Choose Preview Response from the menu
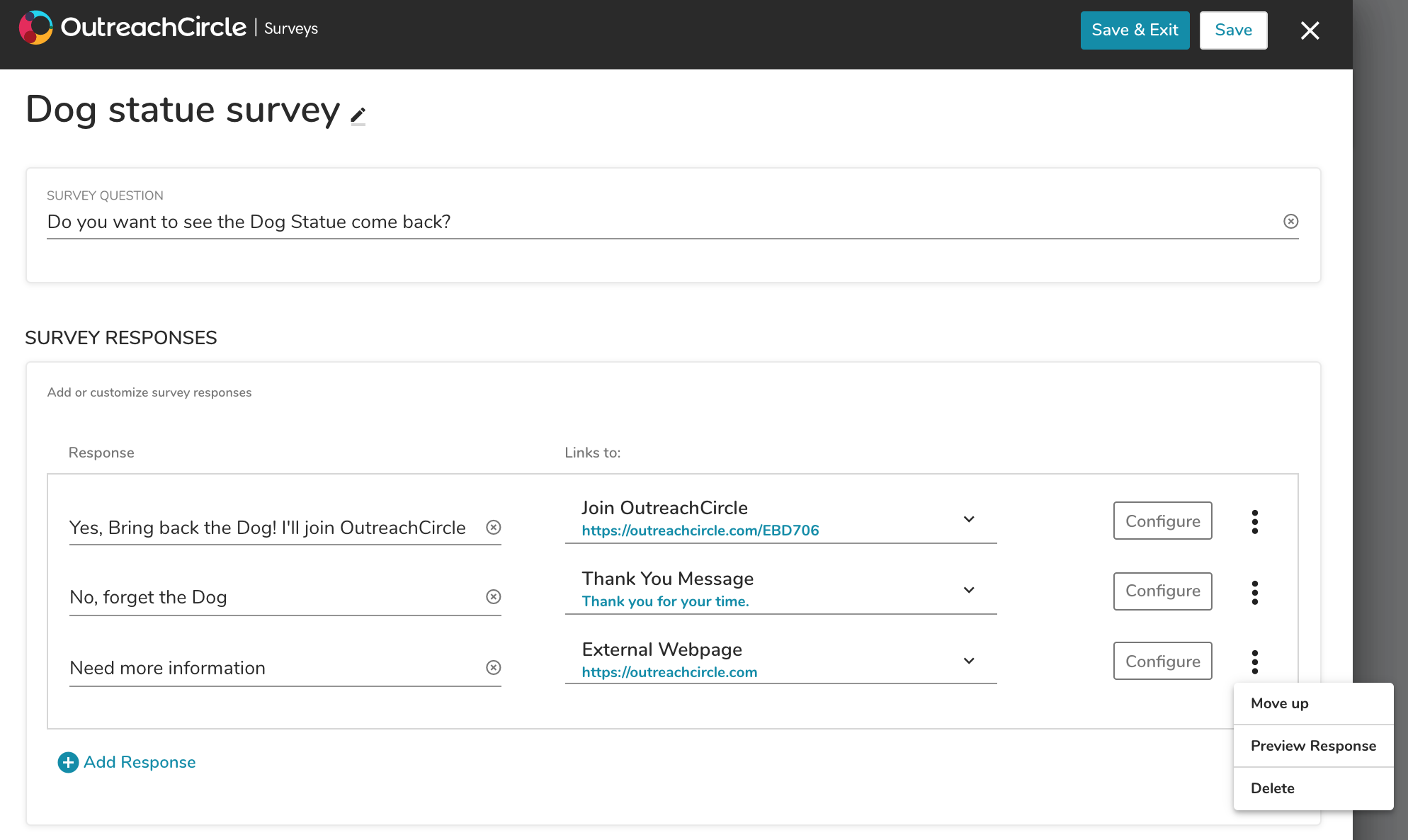1408x840 pixels. 1313,746
